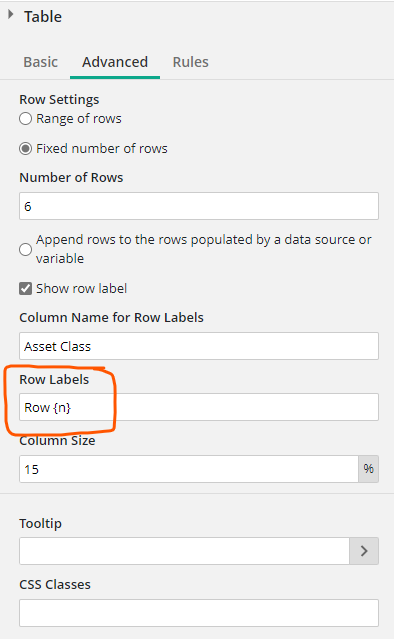Click the Table section title
The width and height of the screenshot is (394, 639).
click(43, 17)
